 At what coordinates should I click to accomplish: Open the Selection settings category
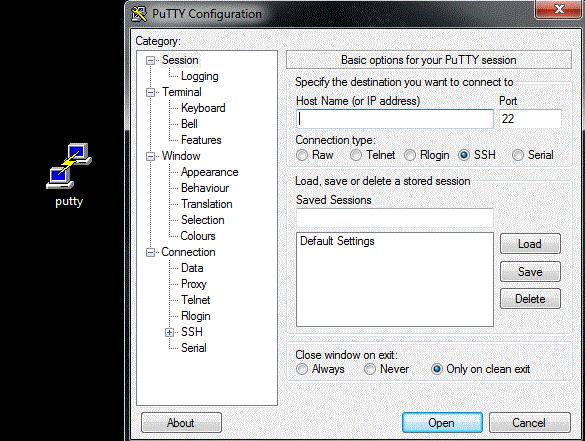point(203,220)
